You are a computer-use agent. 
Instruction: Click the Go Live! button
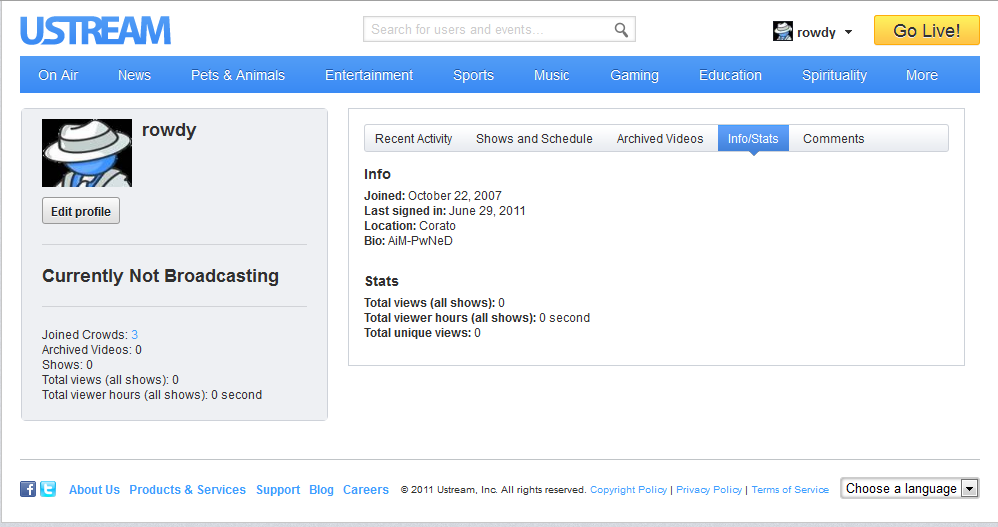click(927, 31)
